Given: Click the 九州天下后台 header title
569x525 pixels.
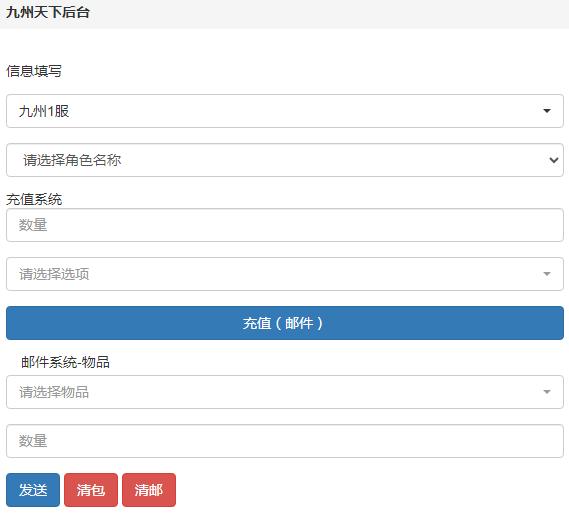Looking at the screenshot, I should click(48, 12).
